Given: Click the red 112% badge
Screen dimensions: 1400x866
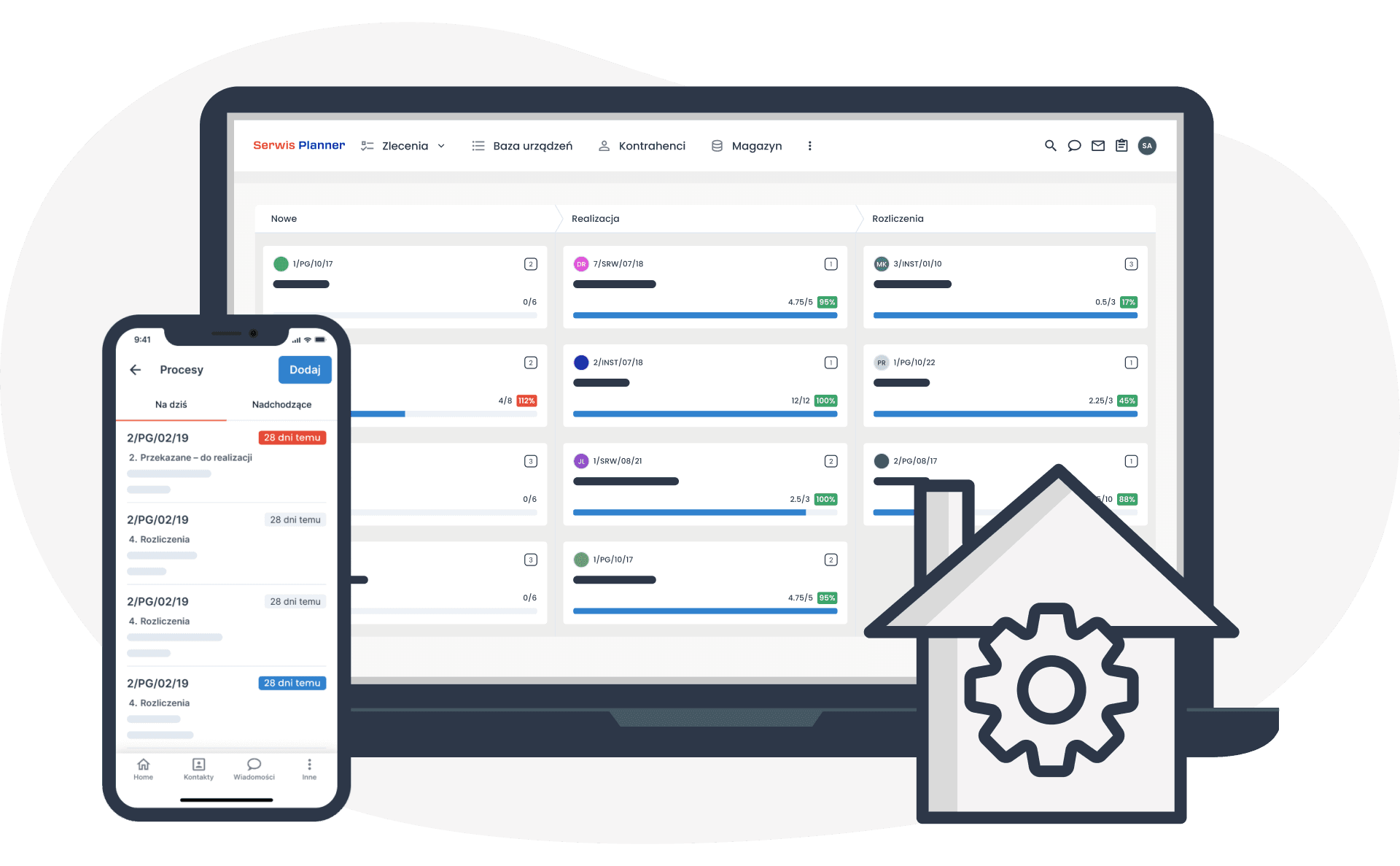Looking at the screenshot, I should (526, 401).
